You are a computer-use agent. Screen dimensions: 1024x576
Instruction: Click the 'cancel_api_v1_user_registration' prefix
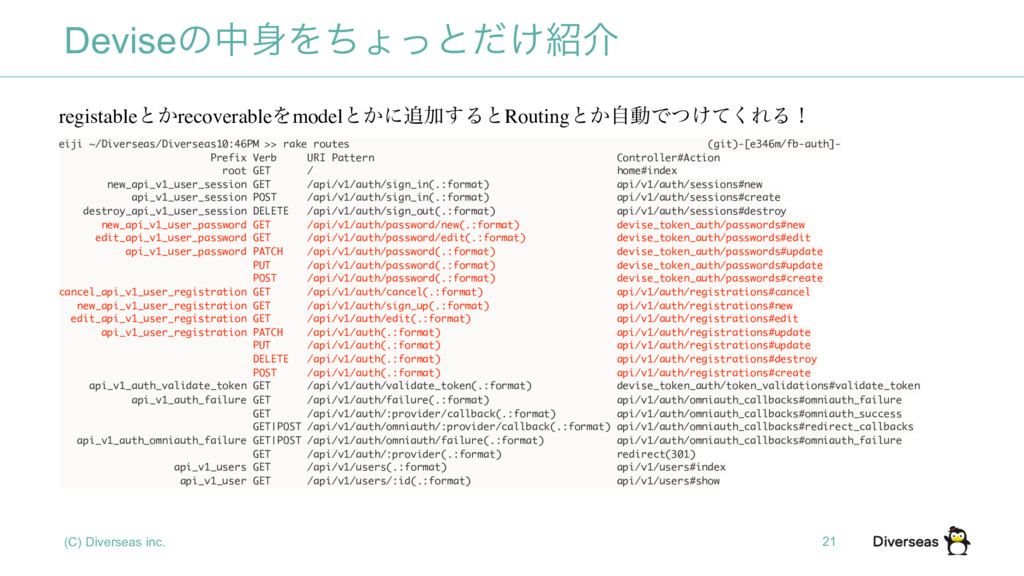153,292
